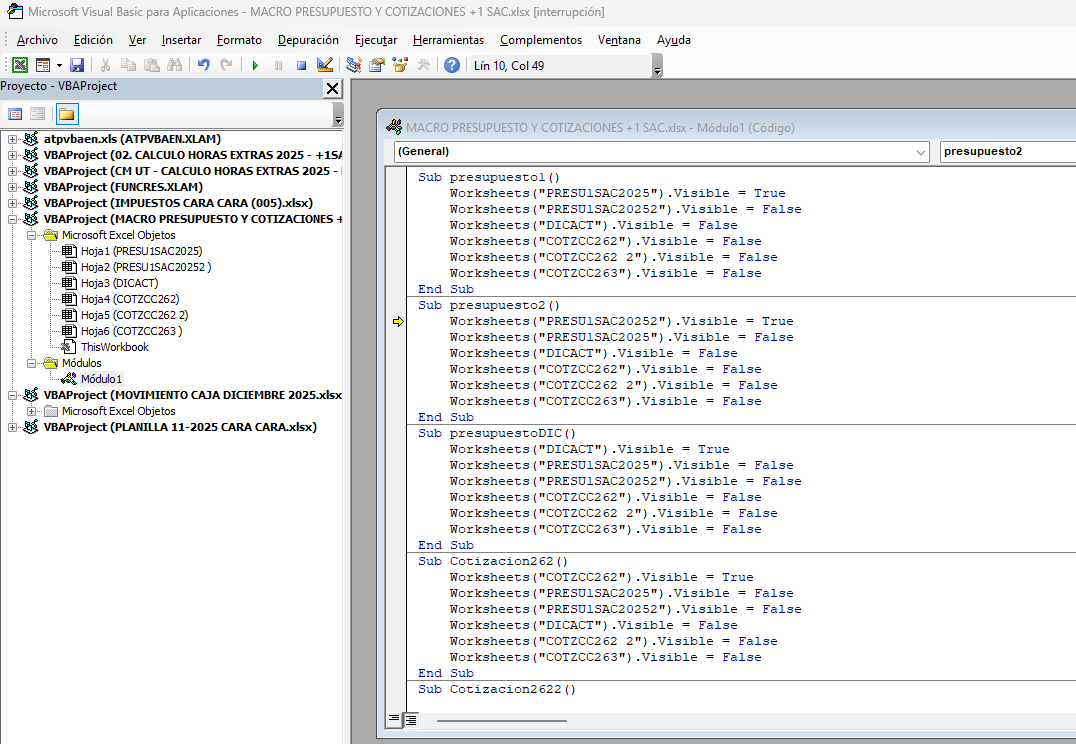Image resolution: width=1076 pixels, height=744 pixels.
Task: Open the Project Explorer icon
Action: click(353, 65)
